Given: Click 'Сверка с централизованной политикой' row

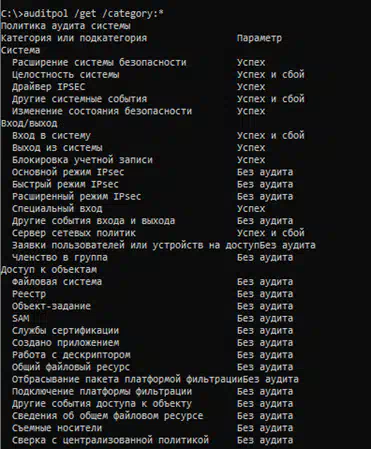Looking at the screenshot, I should (110, 440).
